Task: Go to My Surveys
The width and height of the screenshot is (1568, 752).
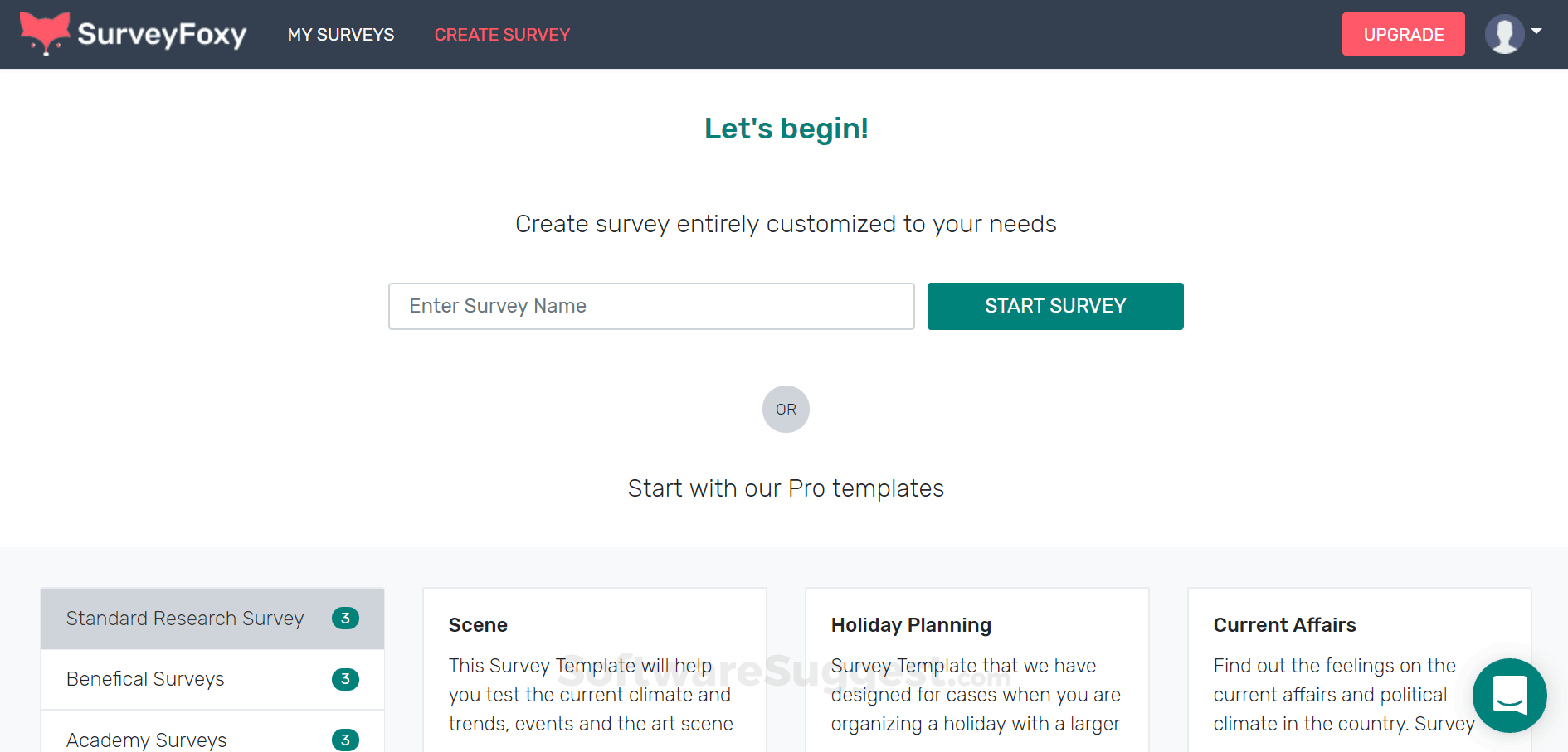Action: coord(341,35)
